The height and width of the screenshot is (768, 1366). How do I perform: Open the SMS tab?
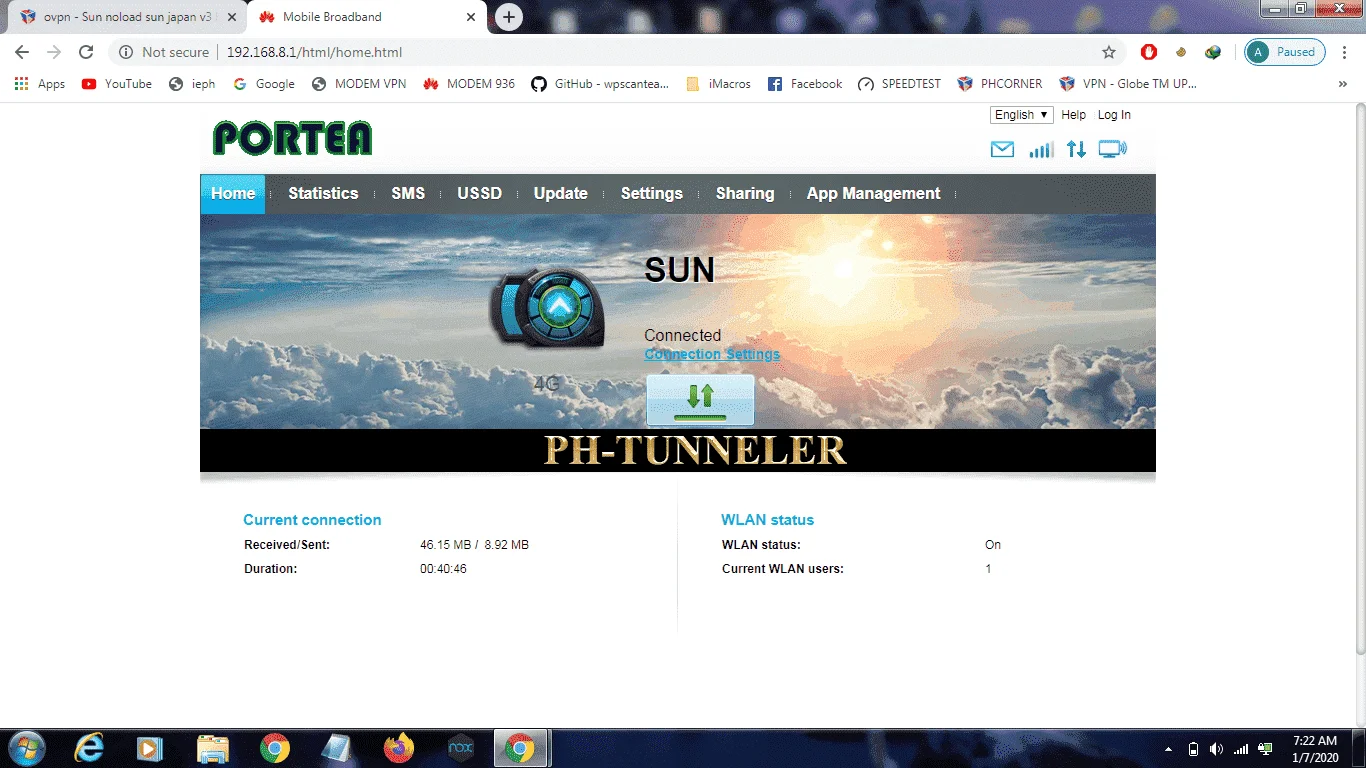(x=408, y=194)
